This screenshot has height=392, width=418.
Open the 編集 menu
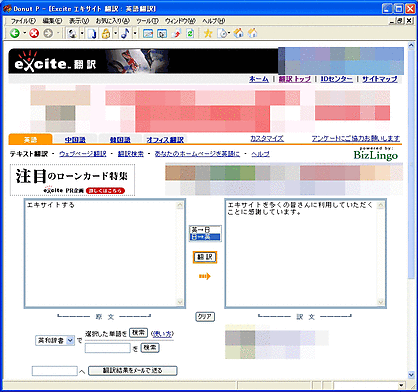[x=52, y=21]
